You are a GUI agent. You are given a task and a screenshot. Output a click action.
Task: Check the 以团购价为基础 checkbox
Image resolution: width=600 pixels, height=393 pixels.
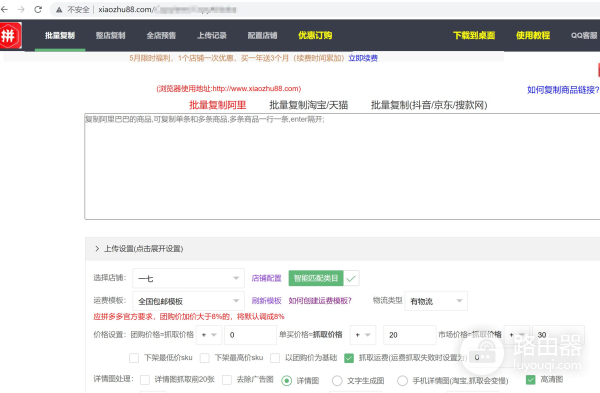pos(275,358)
